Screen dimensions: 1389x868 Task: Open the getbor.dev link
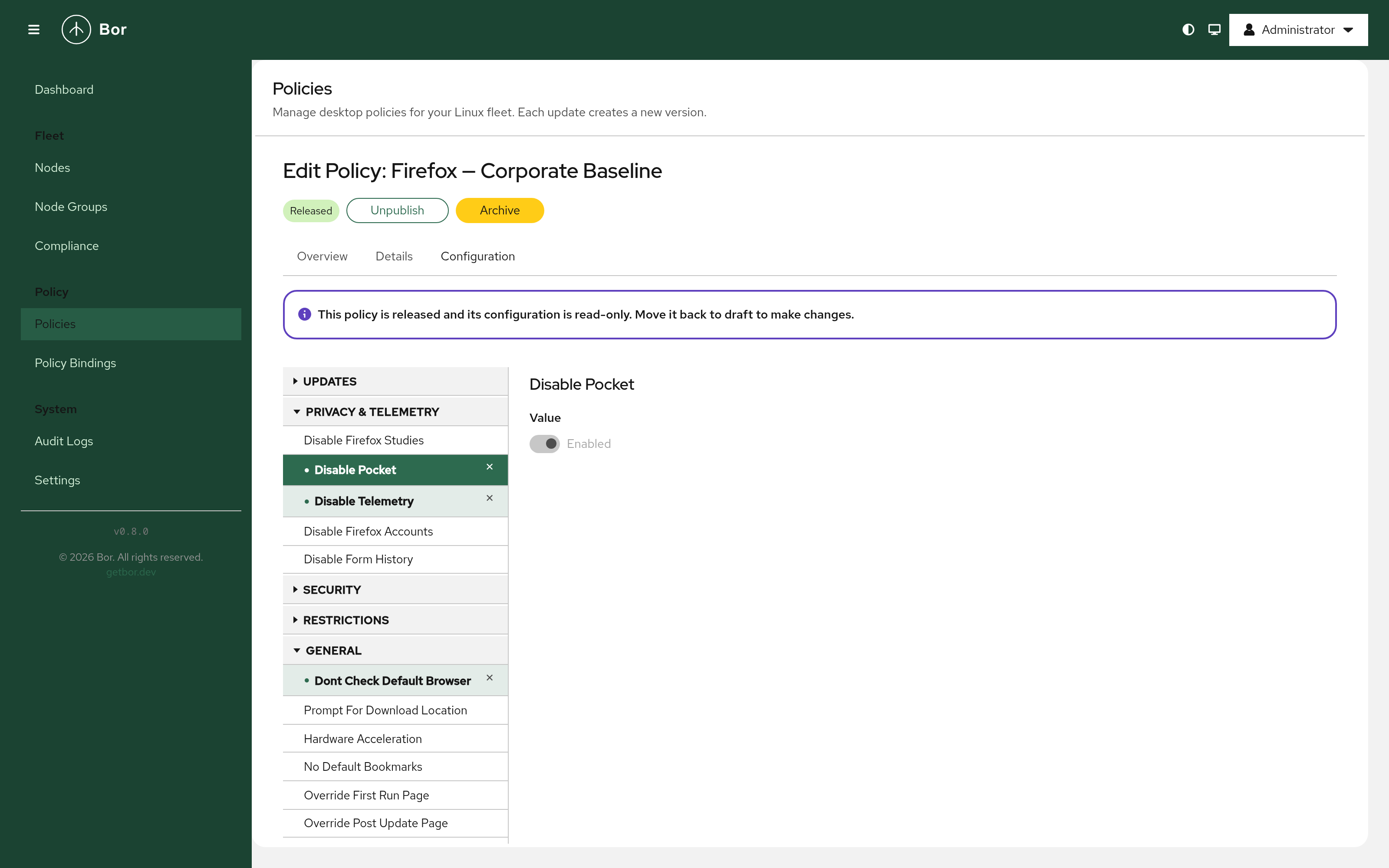[131, 572]
